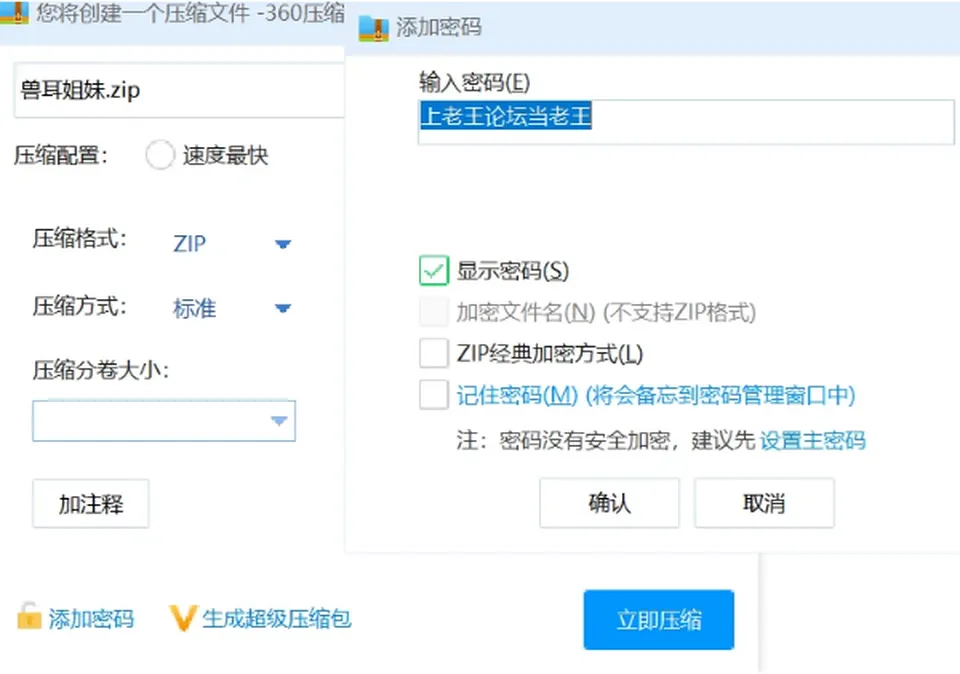Click the V icon beside 生成超级压缩包
The image size is (960, 674).
(x=183, y=618)
